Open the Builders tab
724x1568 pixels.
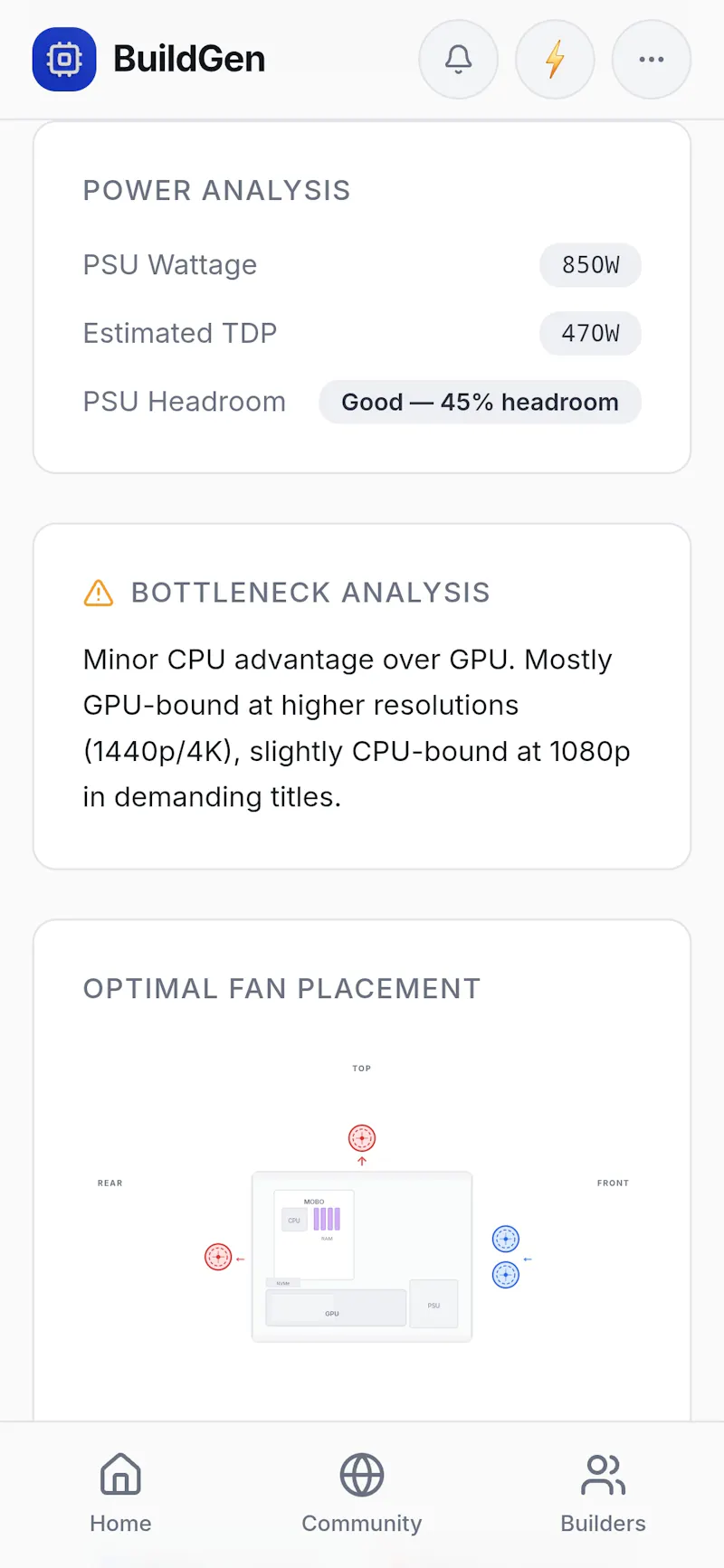click(x=603, y=1494)
